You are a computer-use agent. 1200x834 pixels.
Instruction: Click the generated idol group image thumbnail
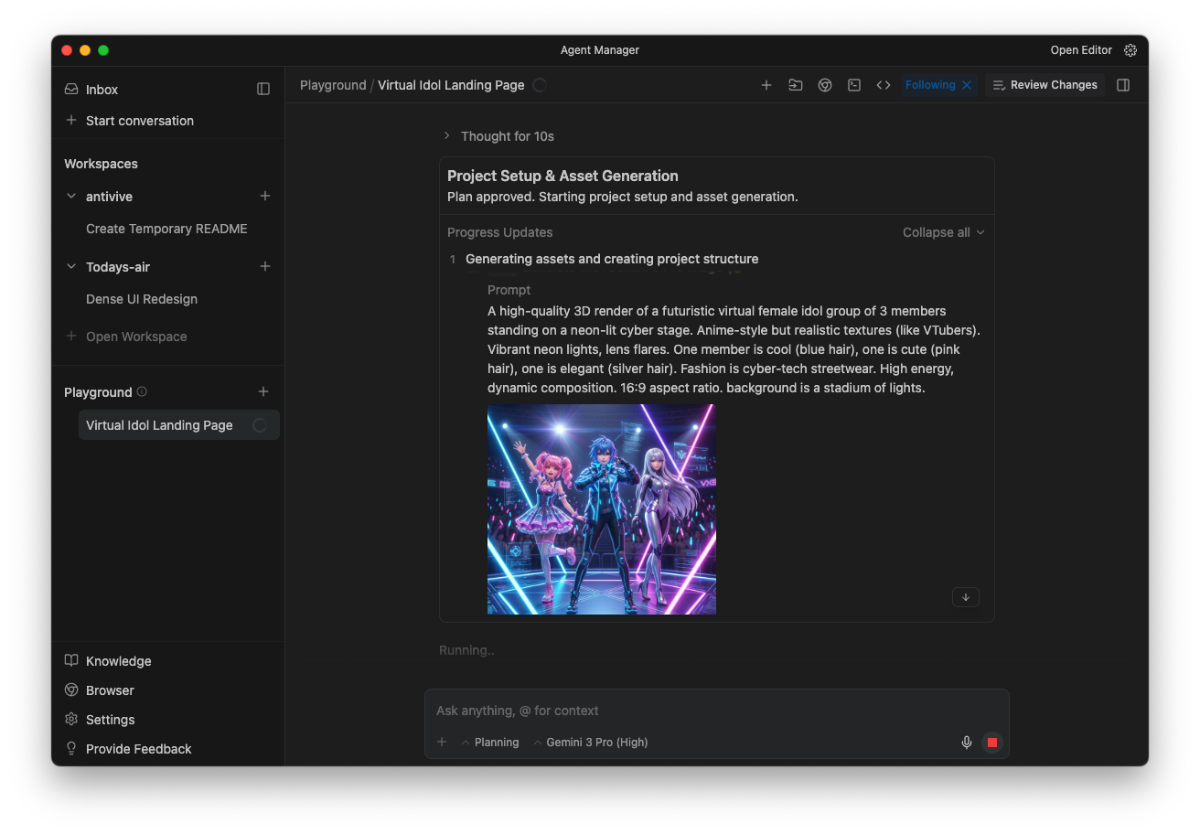click(601, 509)
